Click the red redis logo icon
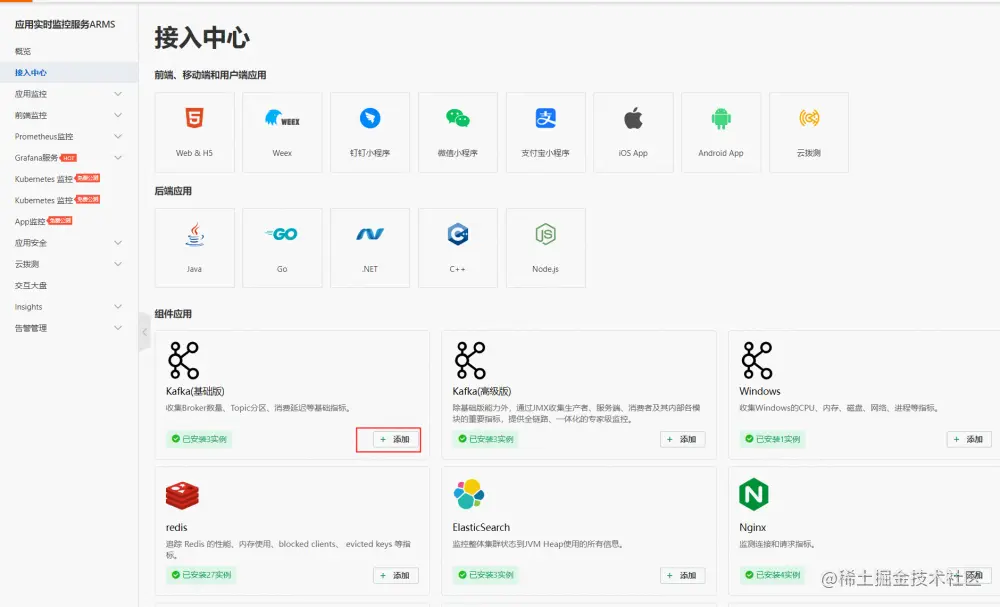The image size is (1000, 607). pyautogui.click(x=182, y=495)
